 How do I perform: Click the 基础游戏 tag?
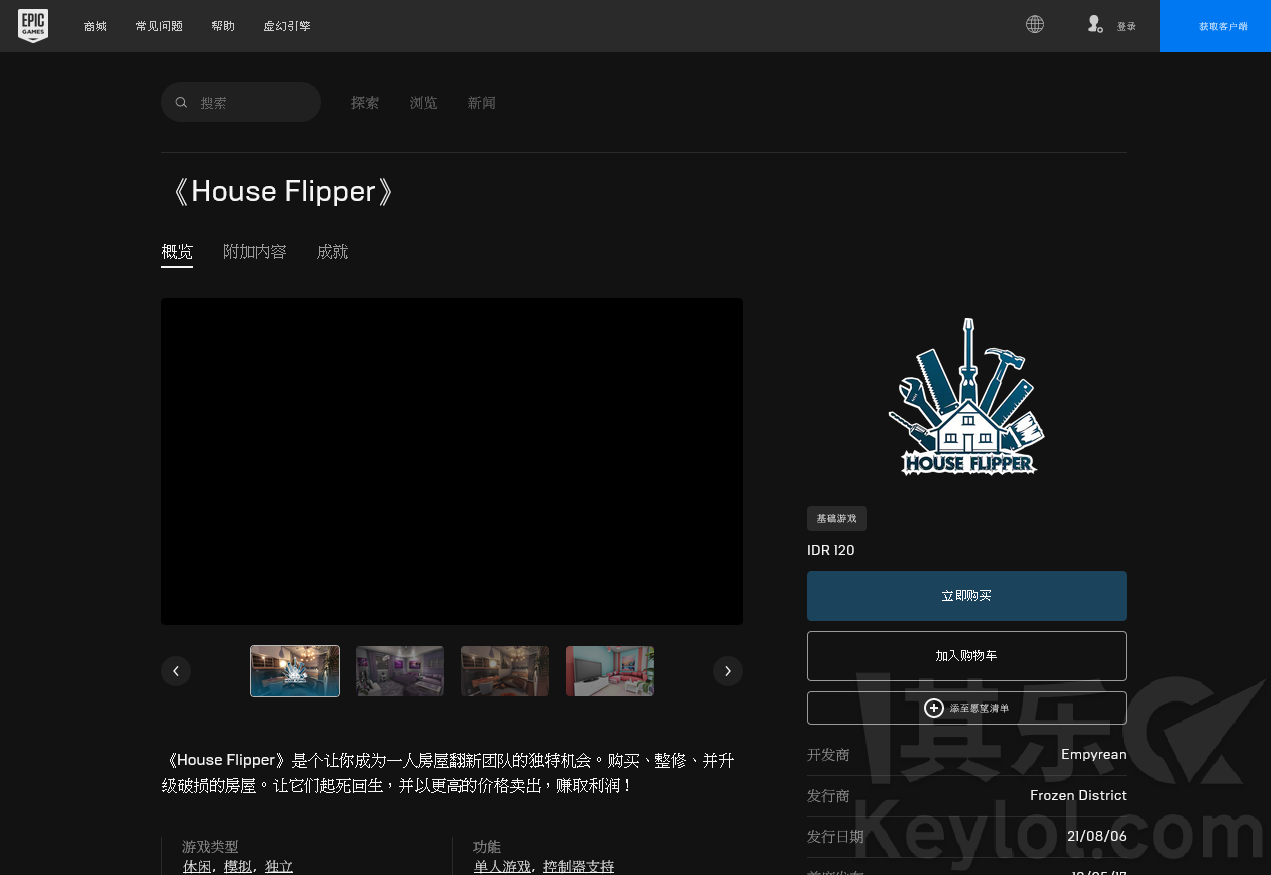tap(837, 518)
